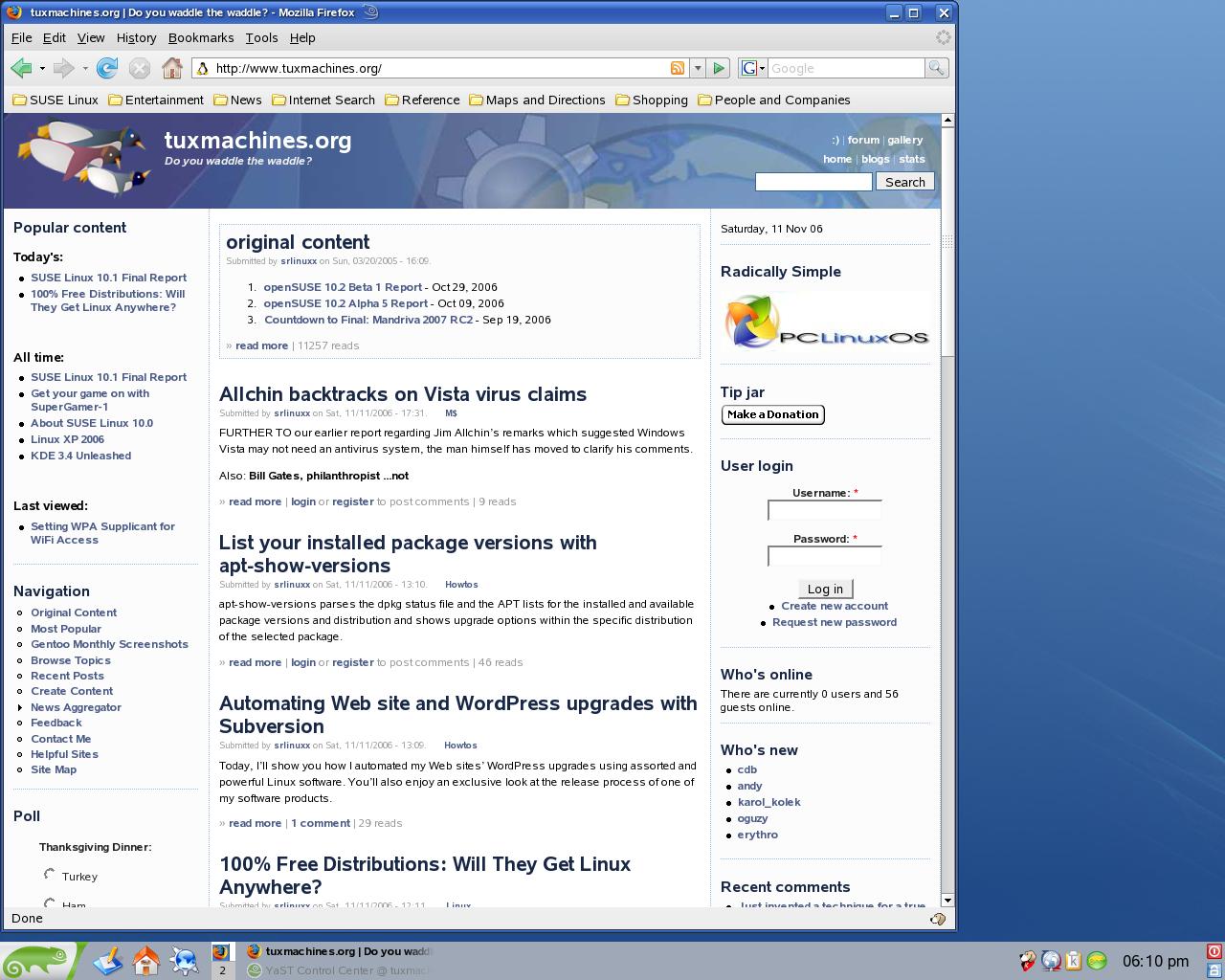This screenshot has width=1225, height=980.
Task: Open the forum link in header
Action: coord(863,140)
